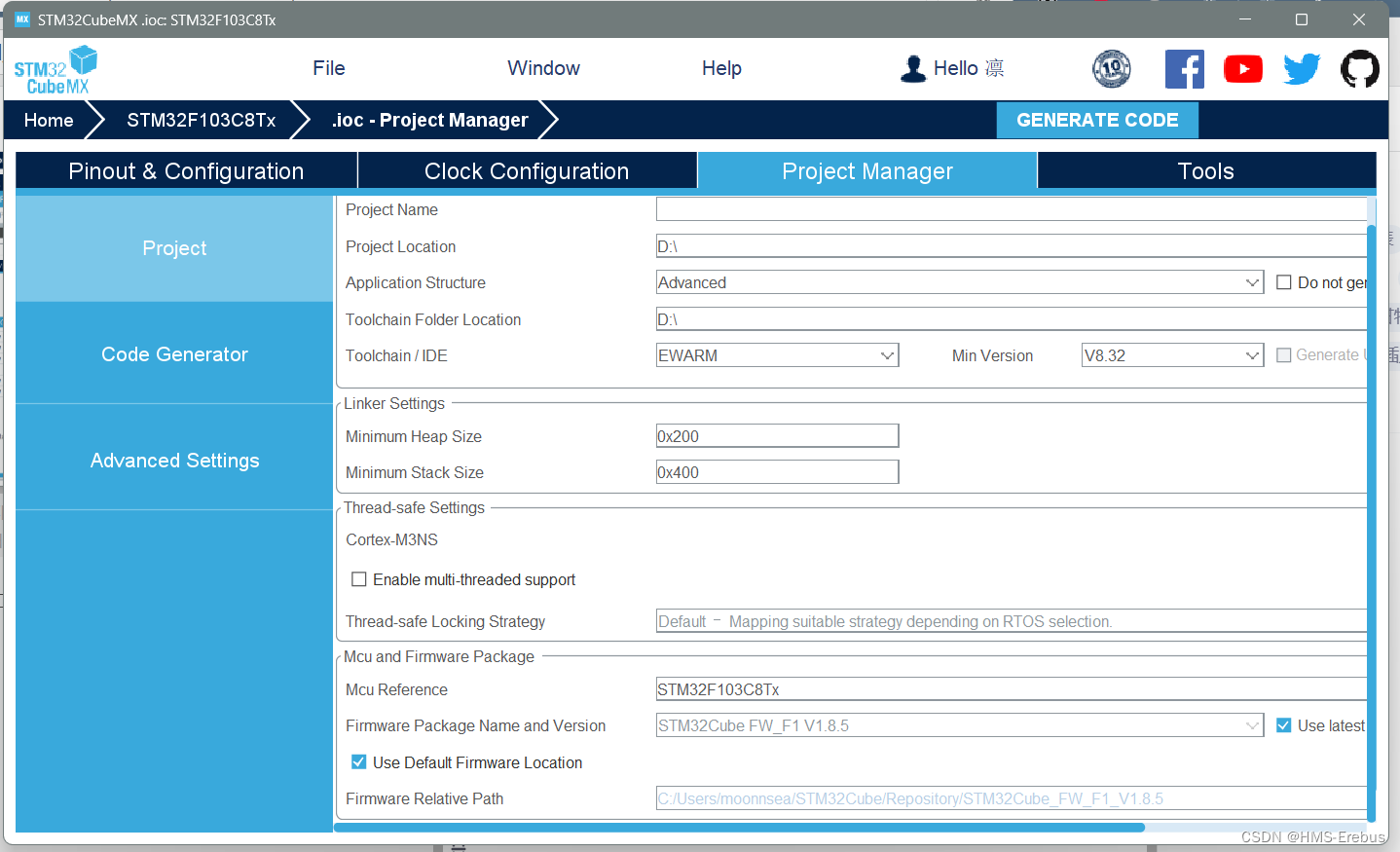This screenshot has width=1400, height=852.
Task: Uncheck Use latest firmware version
Action: (x=1283, y=725)
